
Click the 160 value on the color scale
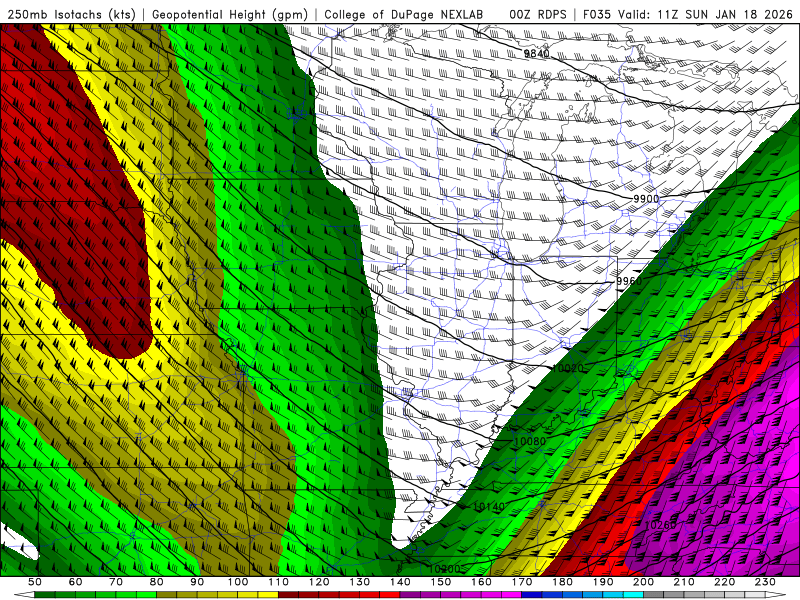(x=481, y=582)
